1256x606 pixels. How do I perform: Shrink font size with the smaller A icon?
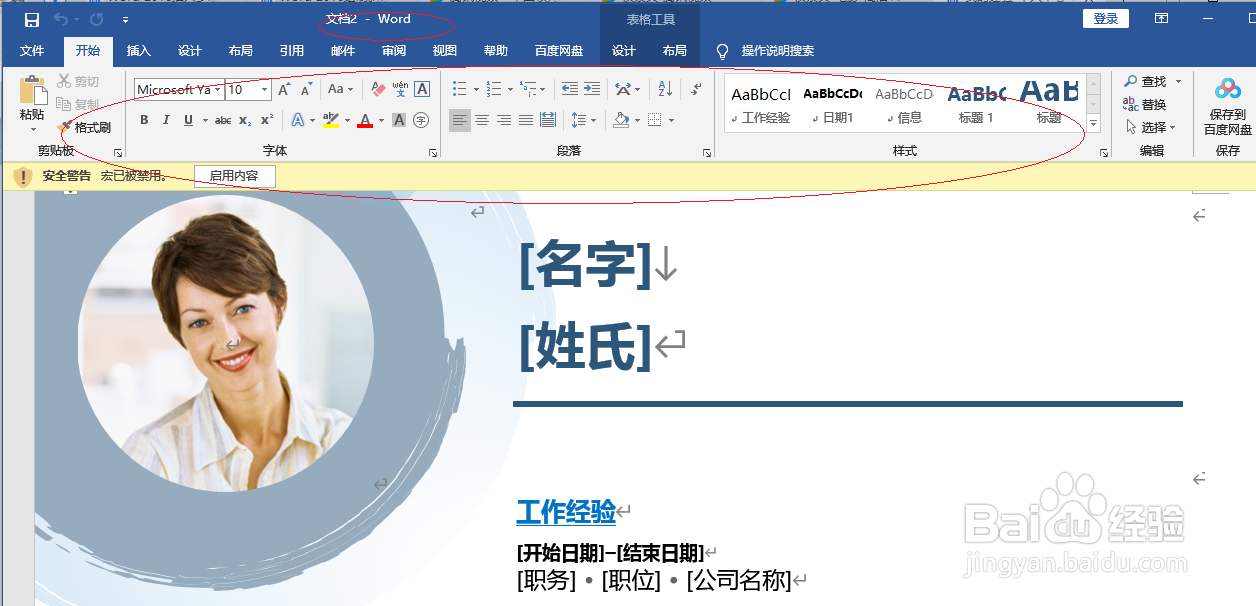coord(307,90)
